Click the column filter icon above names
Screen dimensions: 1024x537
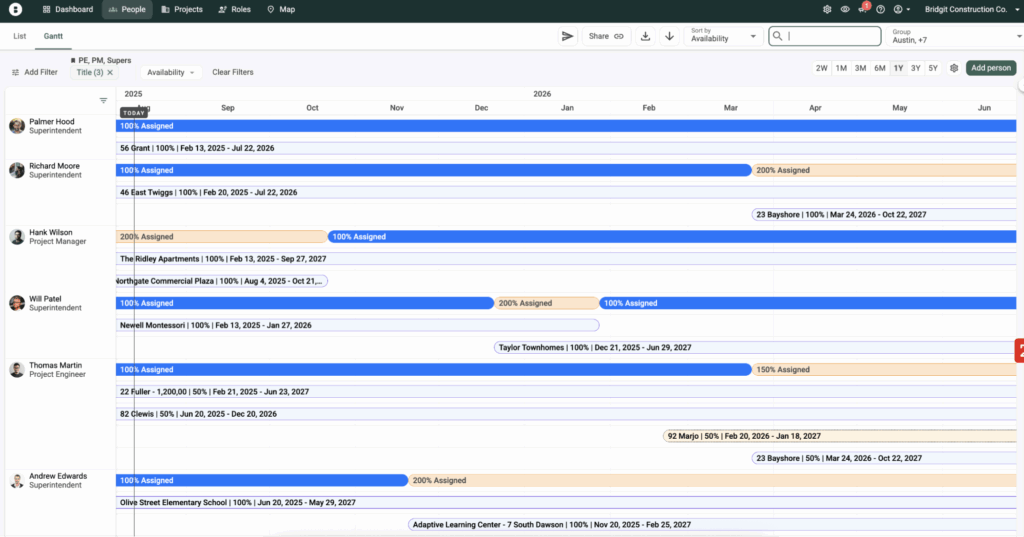point(103,101)
